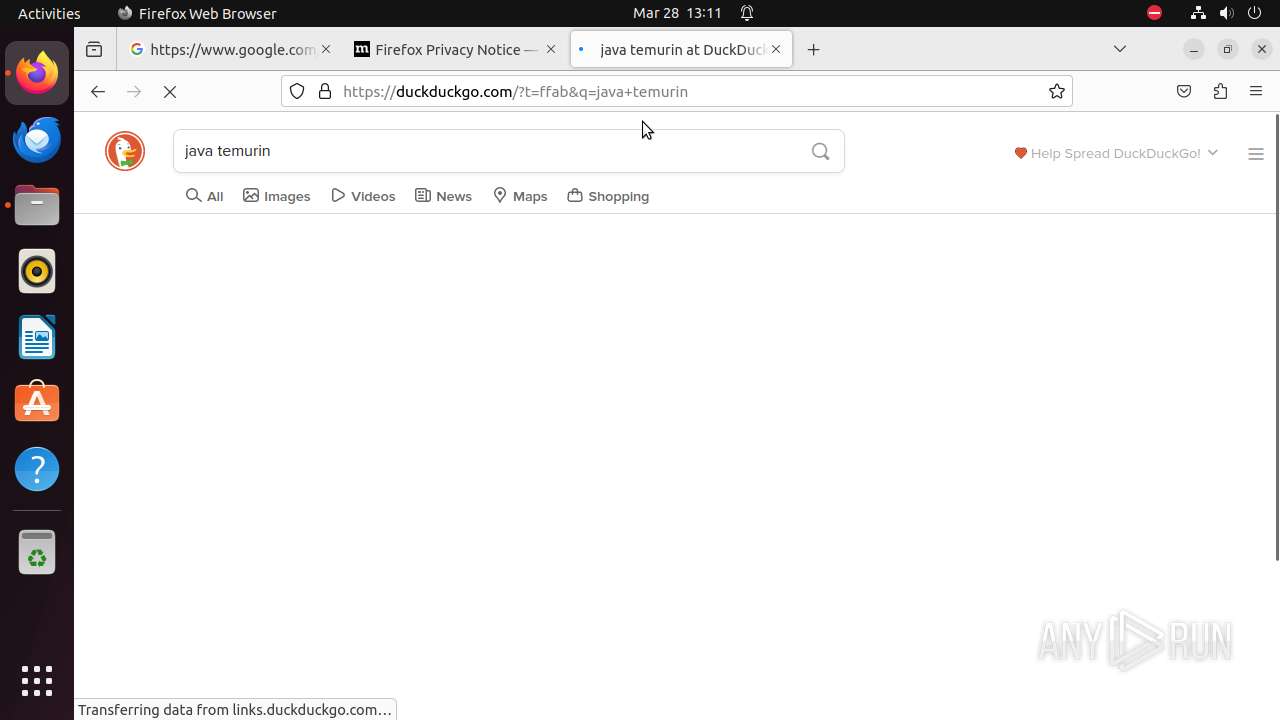Switch to Maps results
This screenshot has height=720, width=1280.
click(520, 196)
